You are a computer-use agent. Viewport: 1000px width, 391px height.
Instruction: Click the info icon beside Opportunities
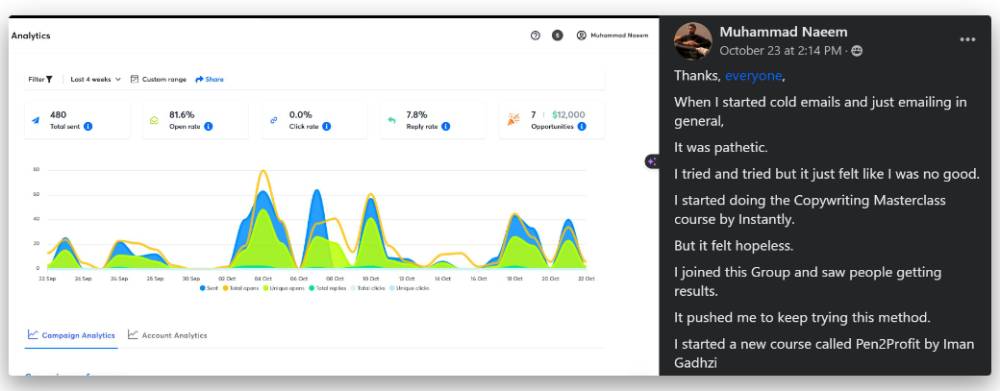582,126
